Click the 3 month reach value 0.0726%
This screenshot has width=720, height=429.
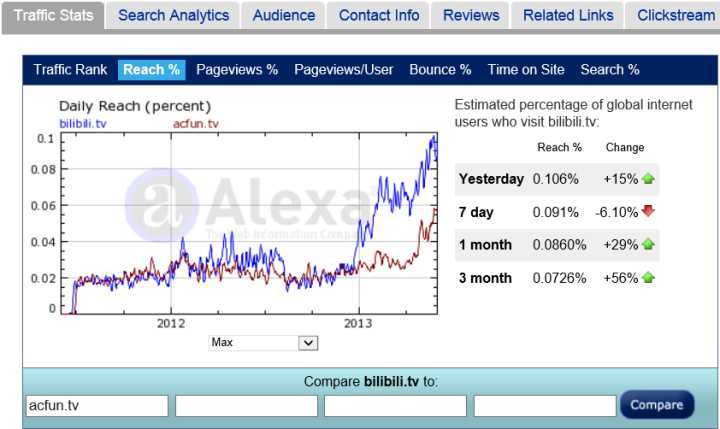click(559, 278)
